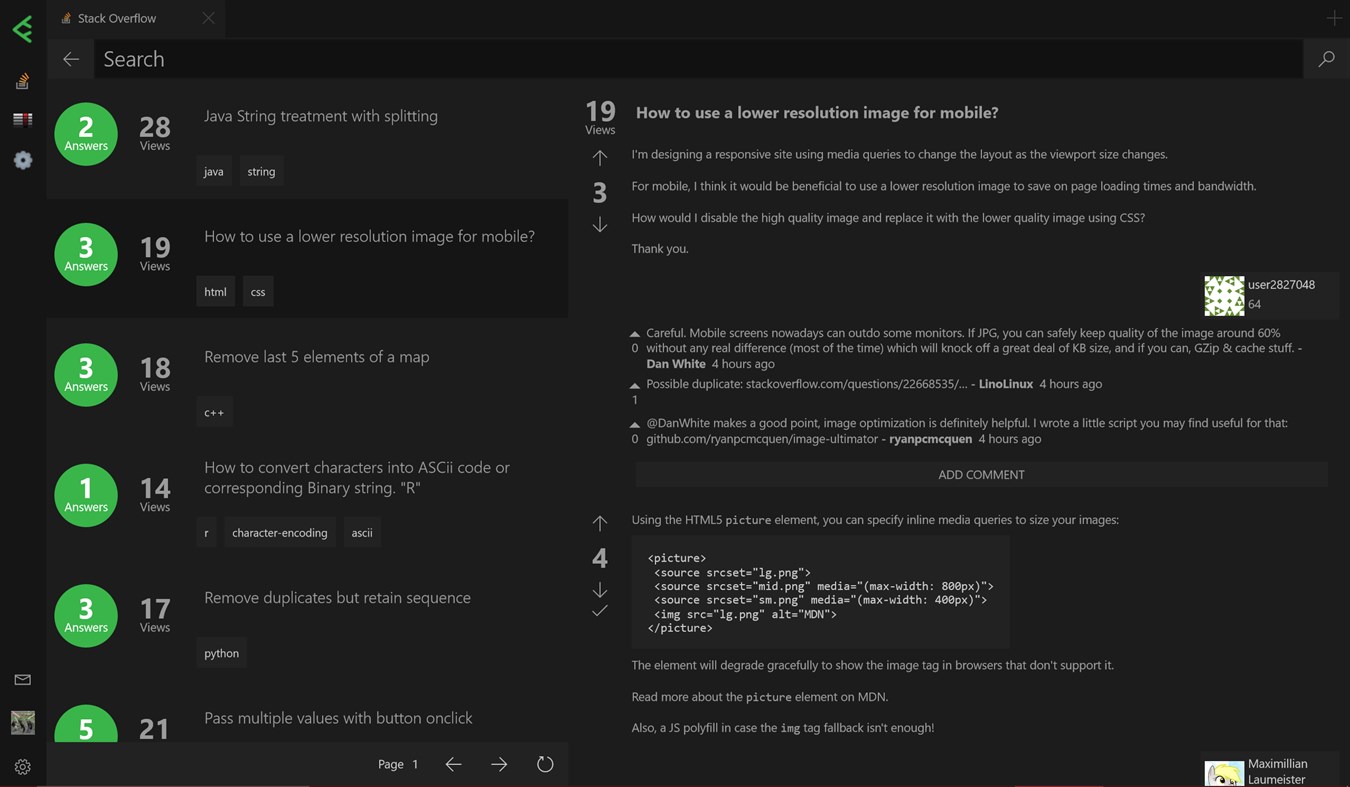The height and width of the screenshot is (787, 1350).
Task: Upvote the question with score 3
Action: point(600,158)
